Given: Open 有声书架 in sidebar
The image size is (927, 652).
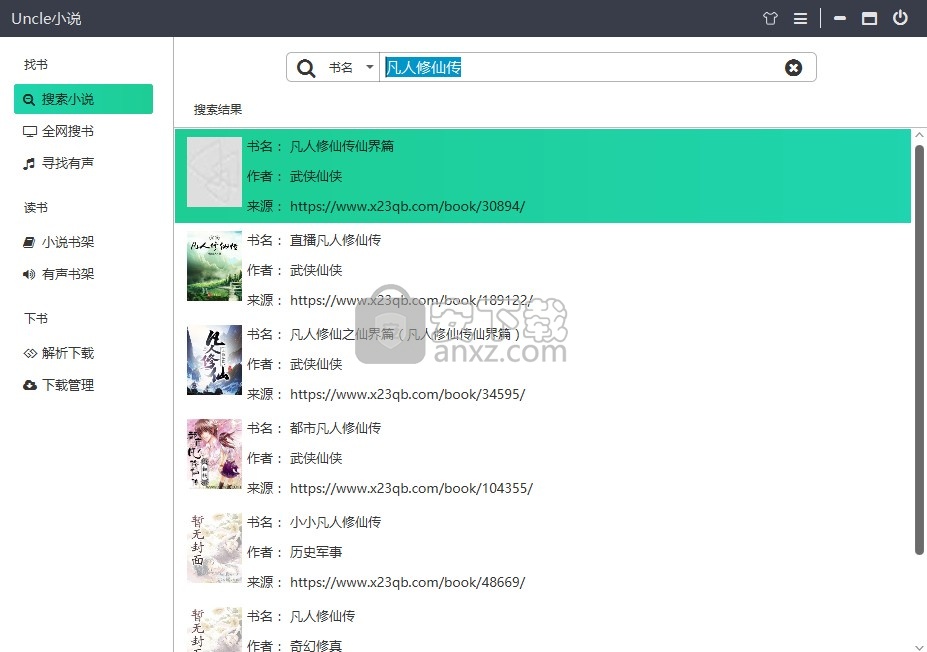Looking at the screenshot, I should click(83, 274).
